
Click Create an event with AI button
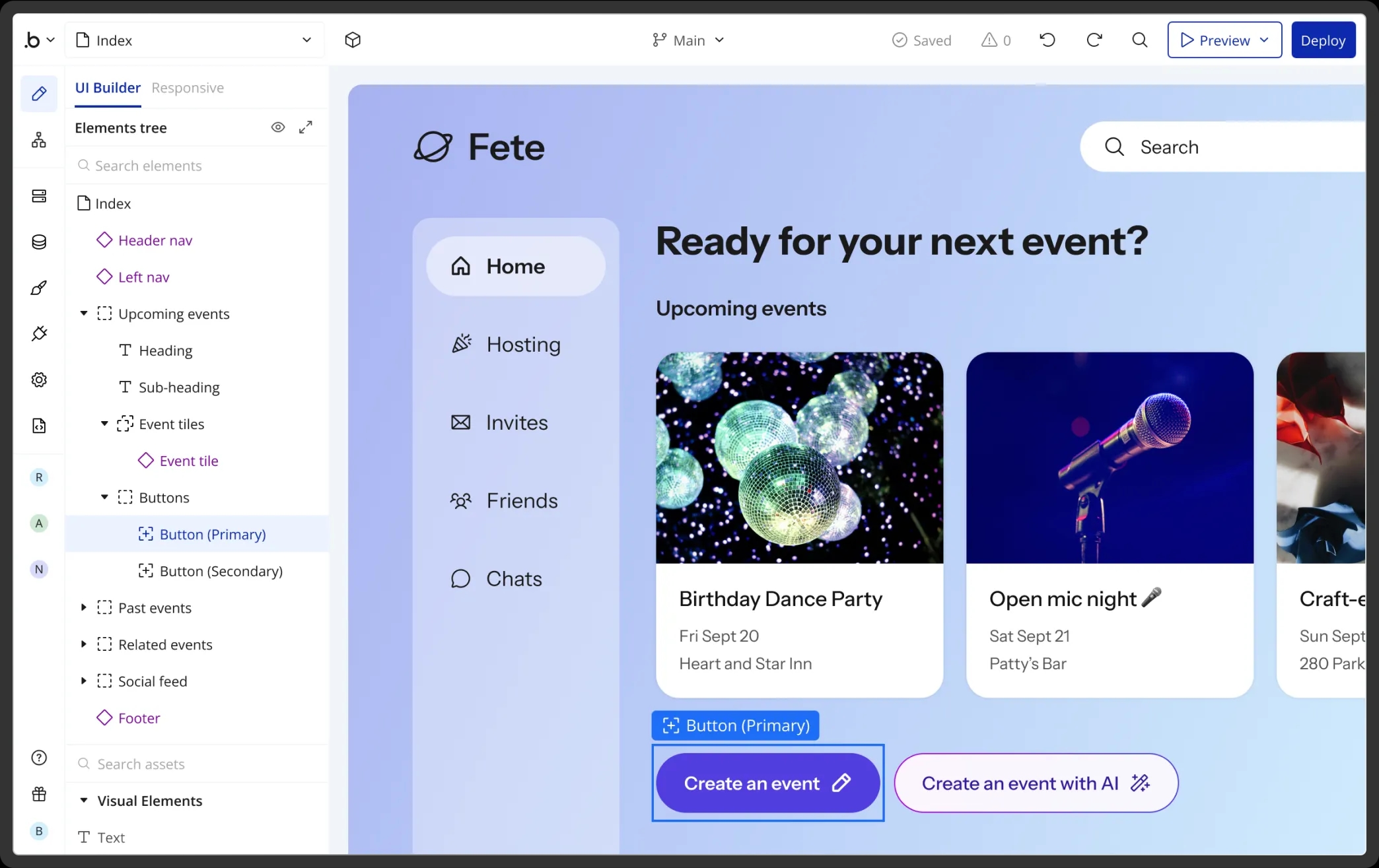pos(1036,783)
